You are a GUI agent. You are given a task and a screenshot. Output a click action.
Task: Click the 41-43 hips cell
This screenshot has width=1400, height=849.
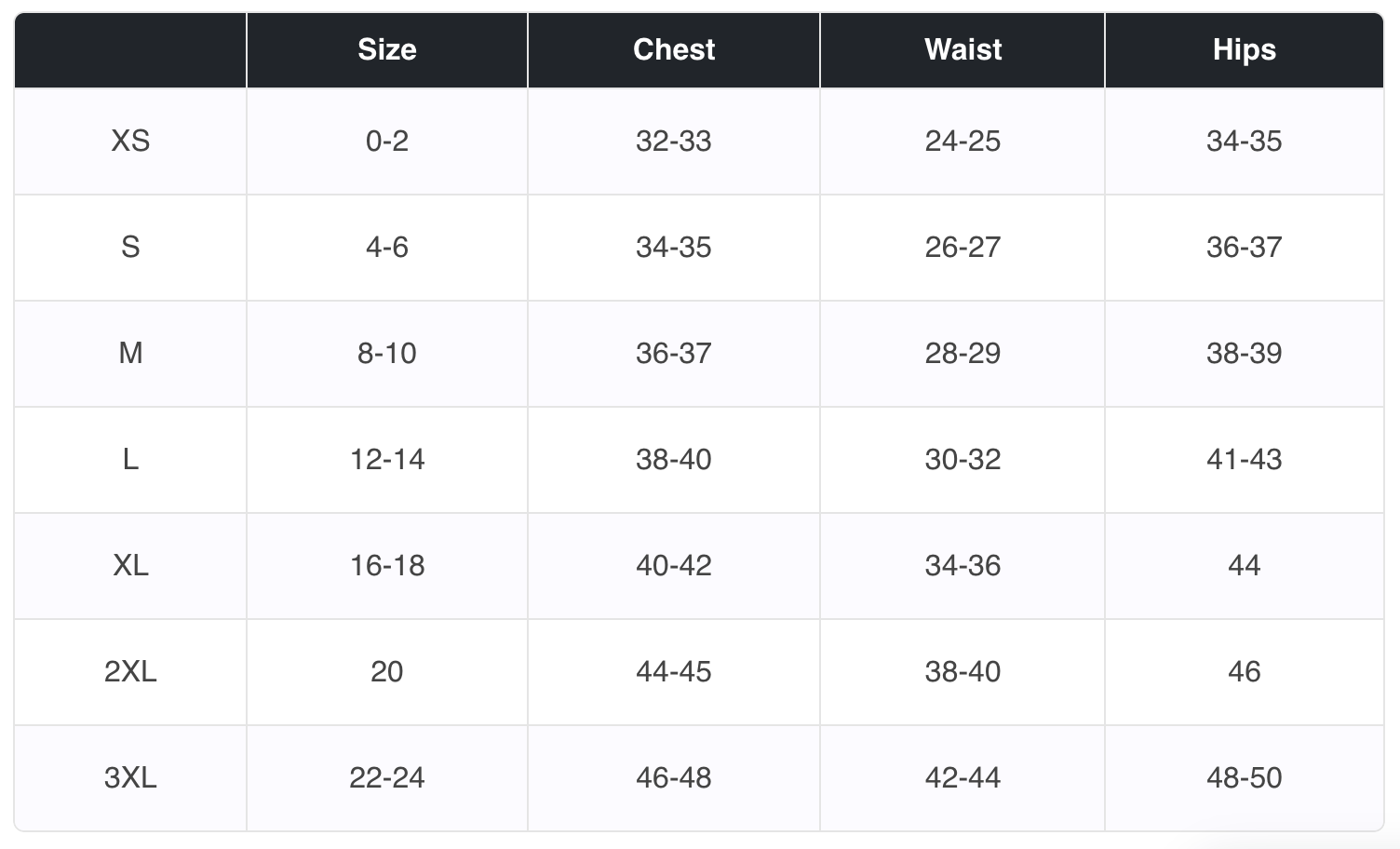click(1245, 460)
